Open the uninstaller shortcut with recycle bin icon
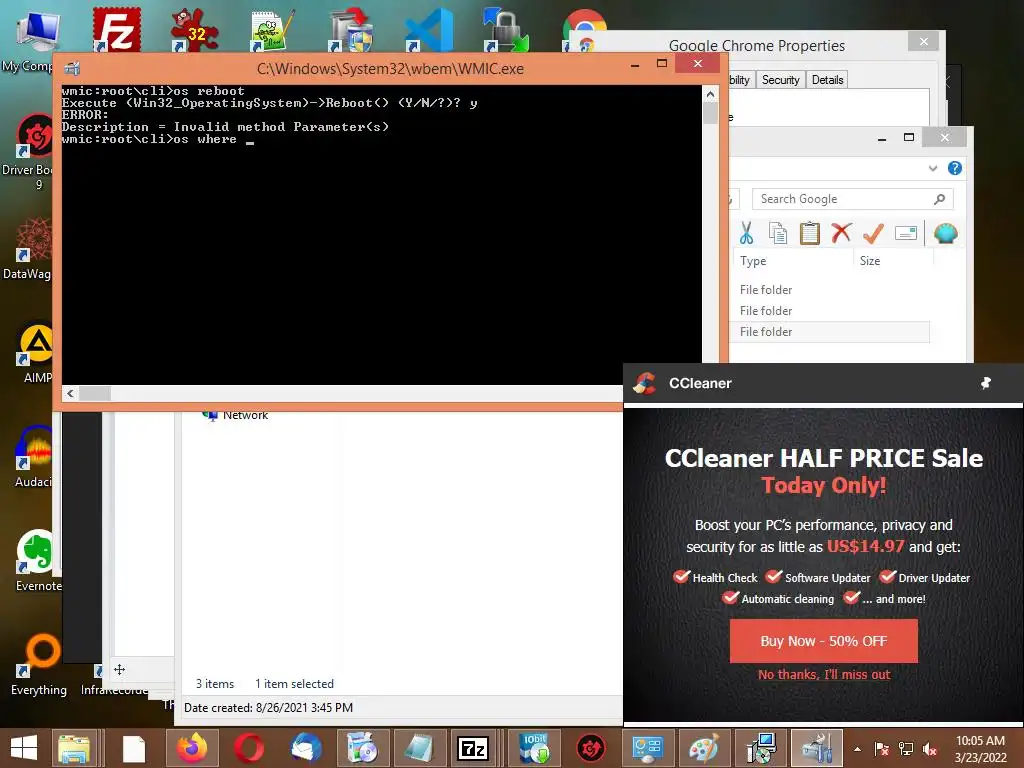The width and height of the screenshot is (1024, 768). 351,30
